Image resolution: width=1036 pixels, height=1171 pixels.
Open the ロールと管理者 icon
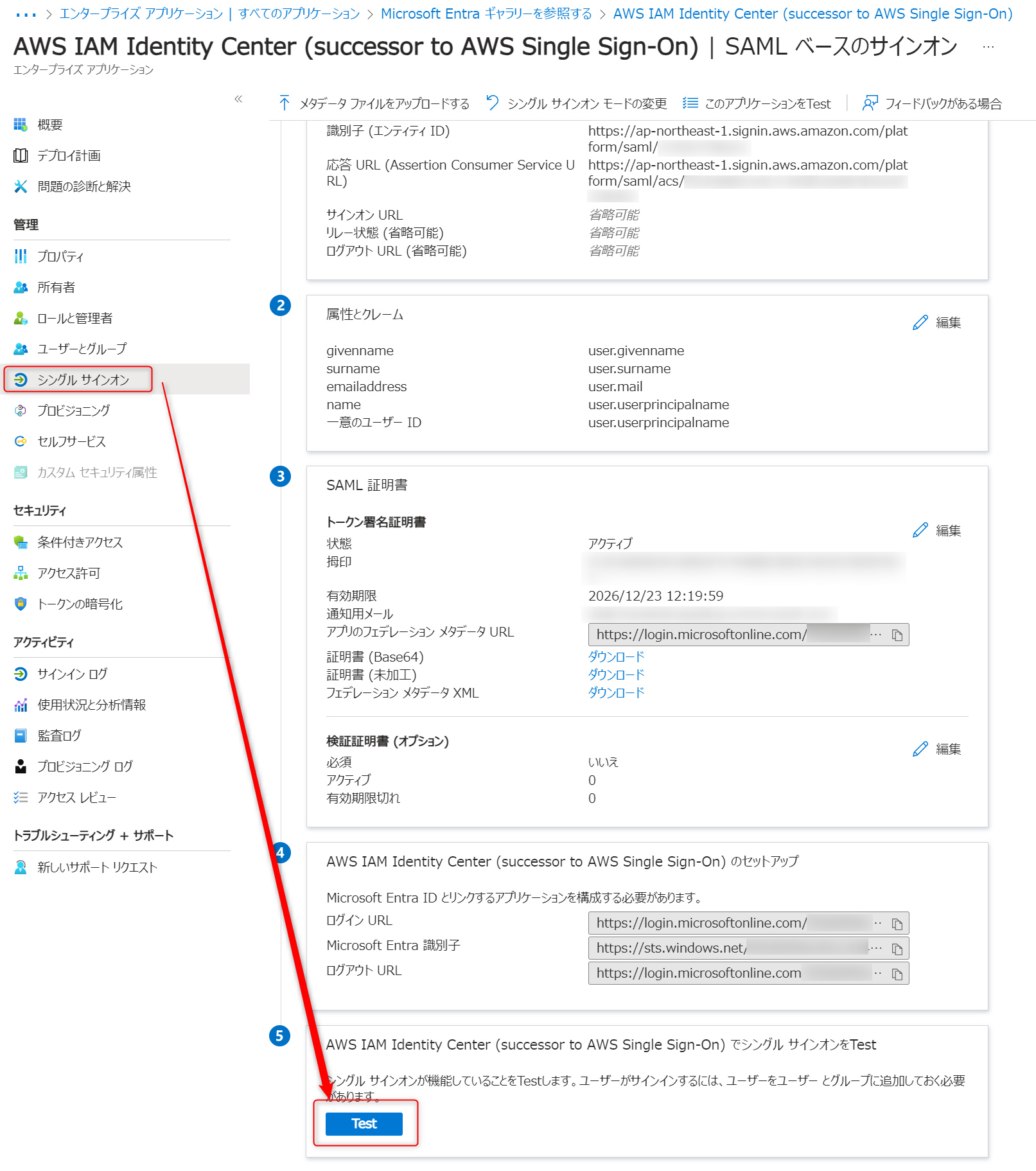pos(21,318)
